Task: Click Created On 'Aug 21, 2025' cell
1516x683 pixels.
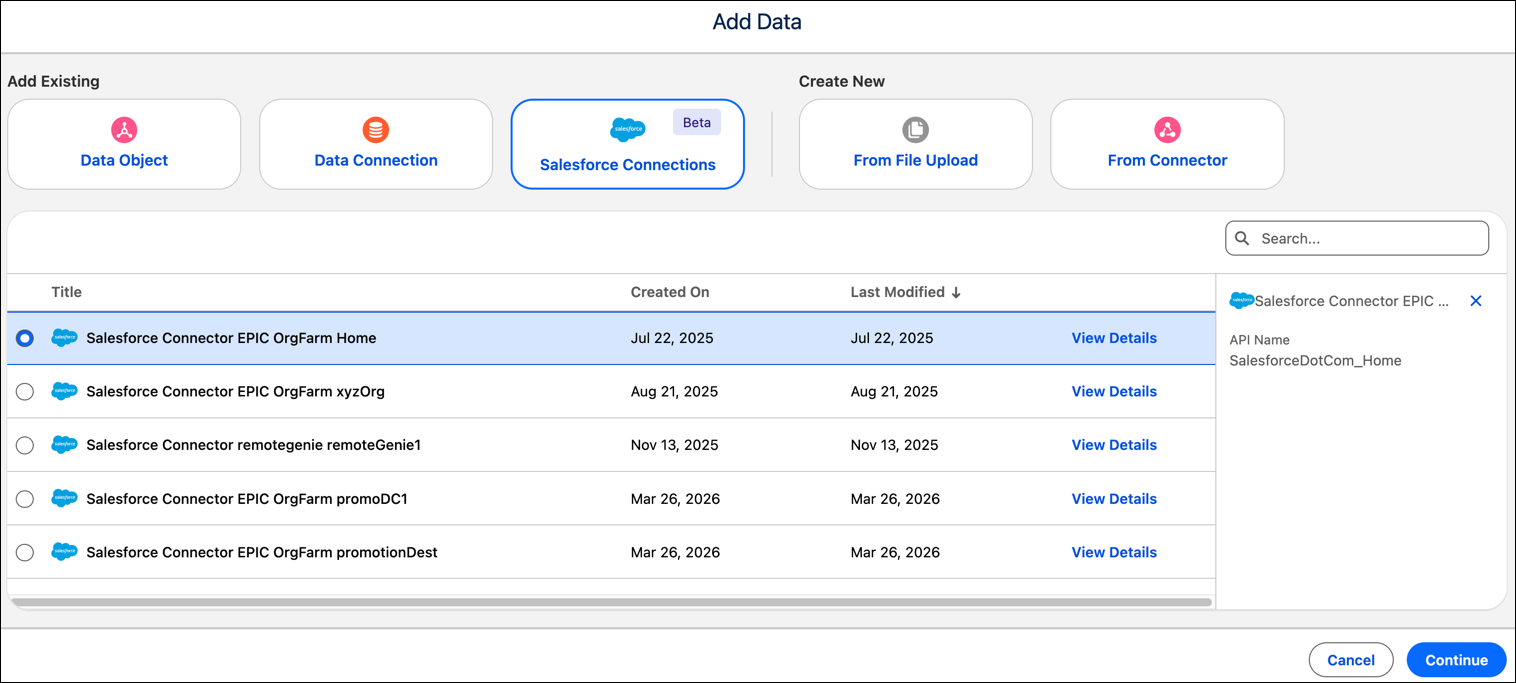Action: pyautogui.click(x=674, y=391)
